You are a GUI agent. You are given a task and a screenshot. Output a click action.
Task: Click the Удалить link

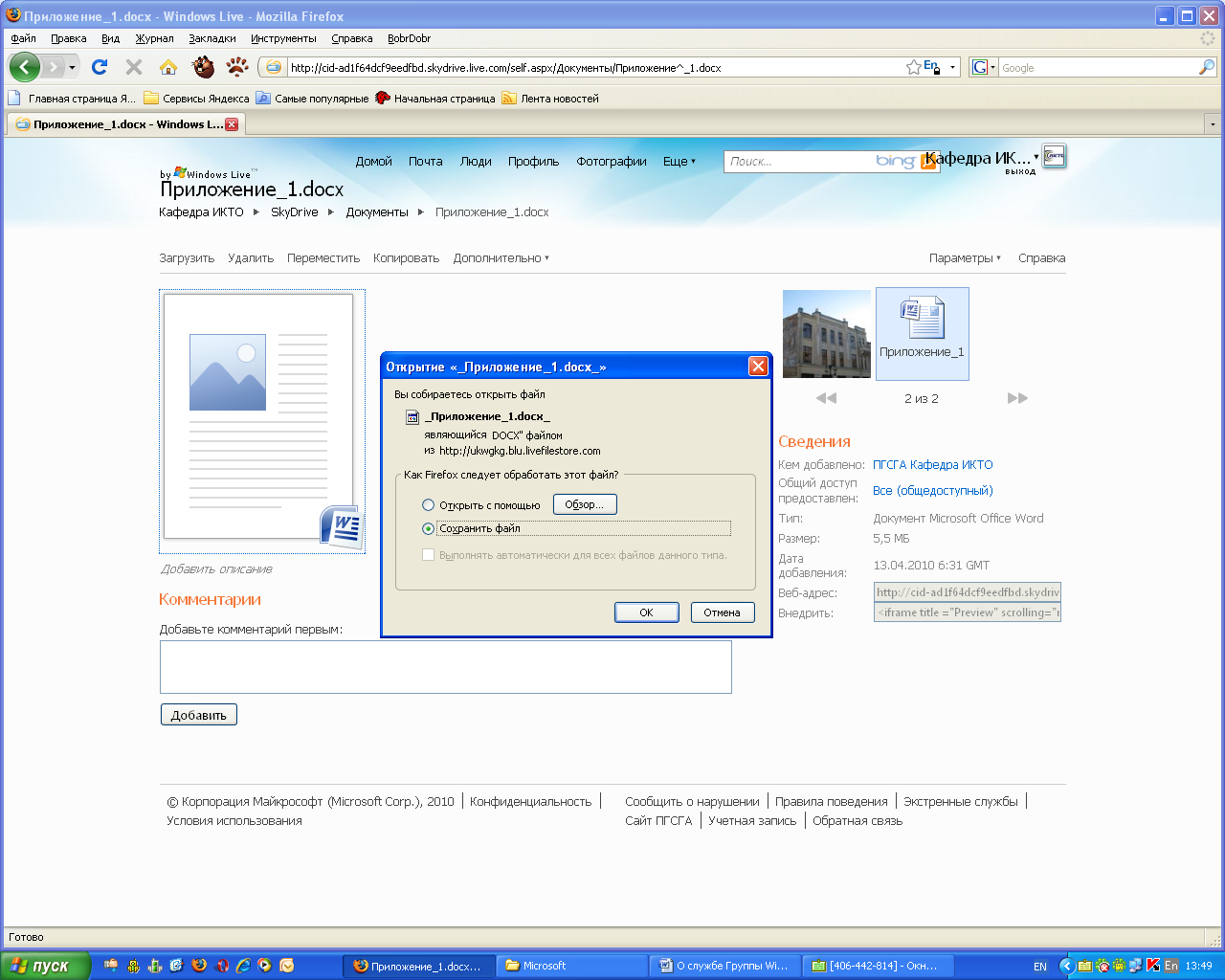click(251, 258)
